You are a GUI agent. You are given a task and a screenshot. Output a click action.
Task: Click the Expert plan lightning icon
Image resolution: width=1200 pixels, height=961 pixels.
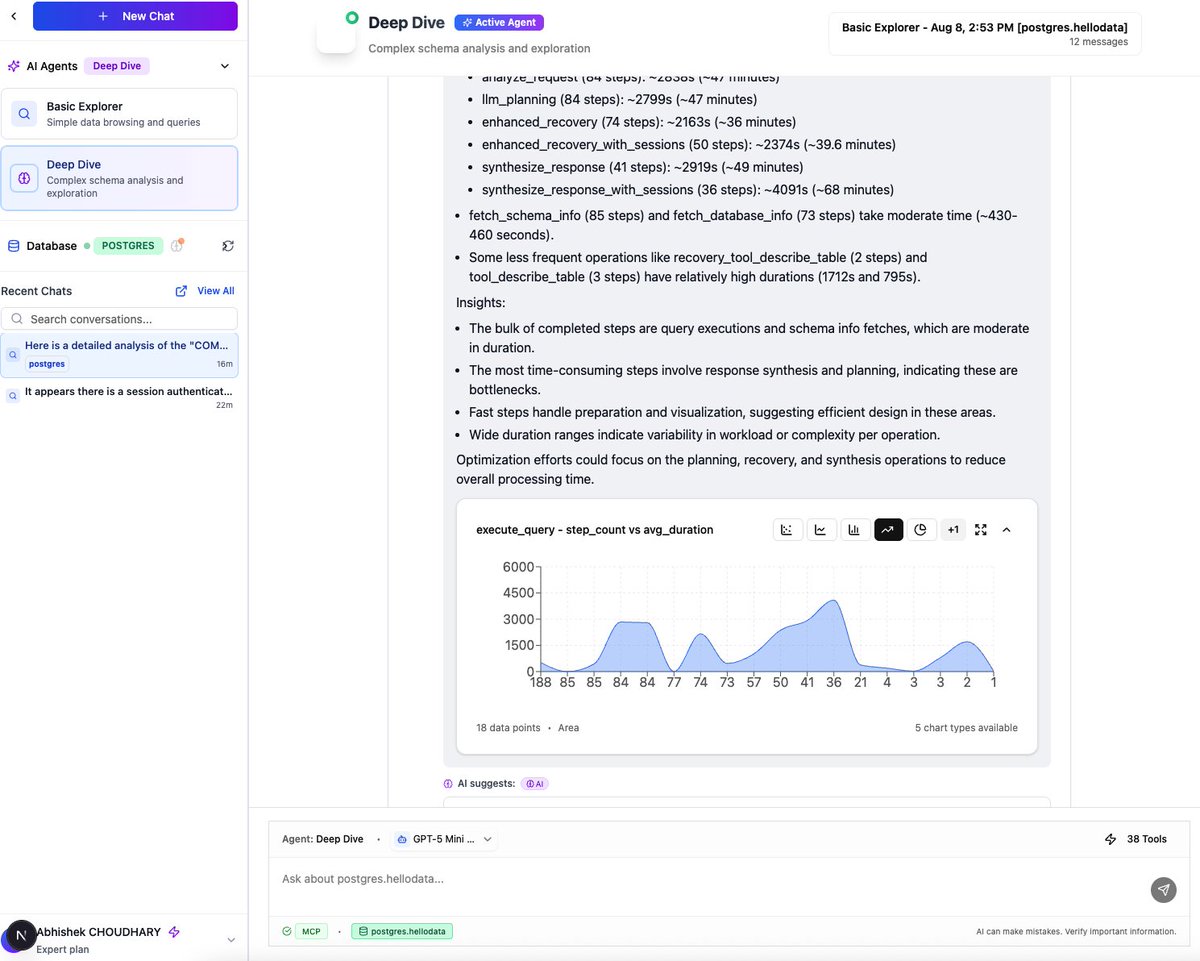tap(174, 932)
